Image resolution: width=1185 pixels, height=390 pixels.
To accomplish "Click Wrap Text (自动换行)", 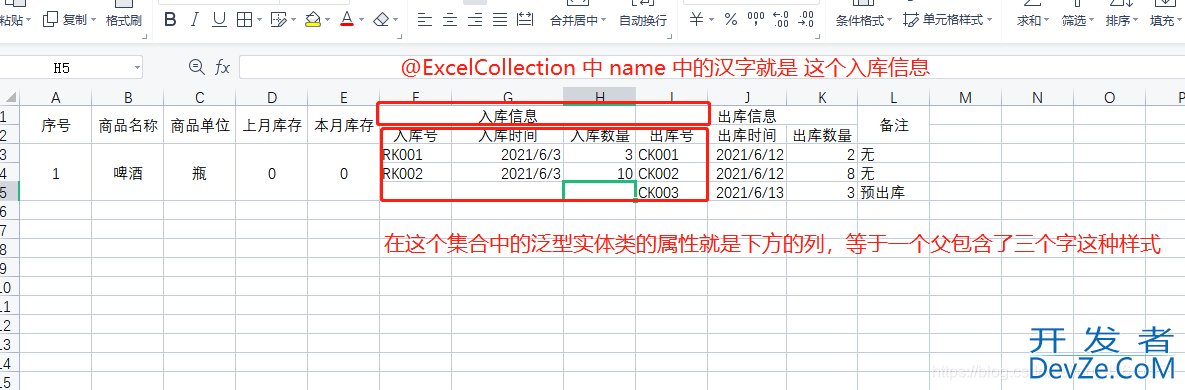I will coord(642,20).
